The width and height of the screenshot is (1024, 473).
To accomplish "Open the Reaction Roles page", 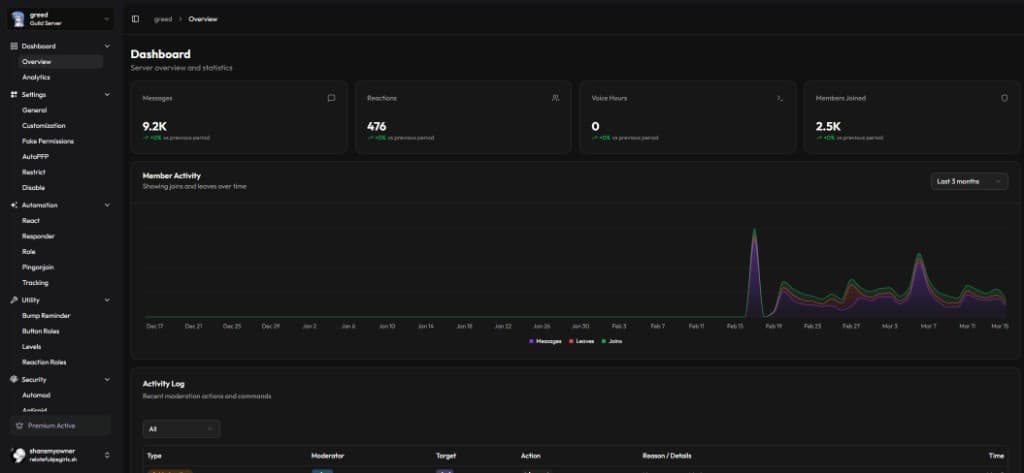I will pos(44,363).
